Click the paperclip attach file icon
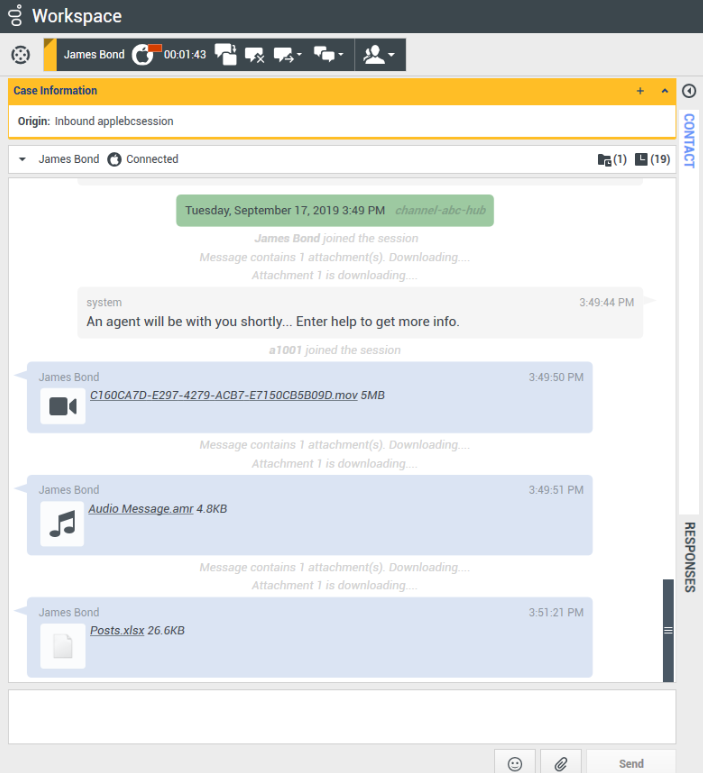 (561, 763)
